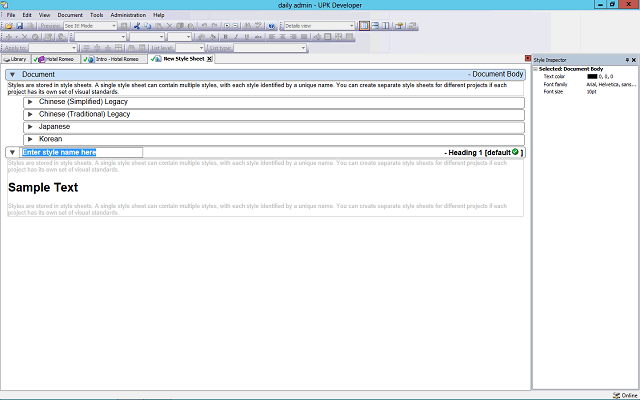
Task: Close the Style Inspector panel
Action: [634, 60]
